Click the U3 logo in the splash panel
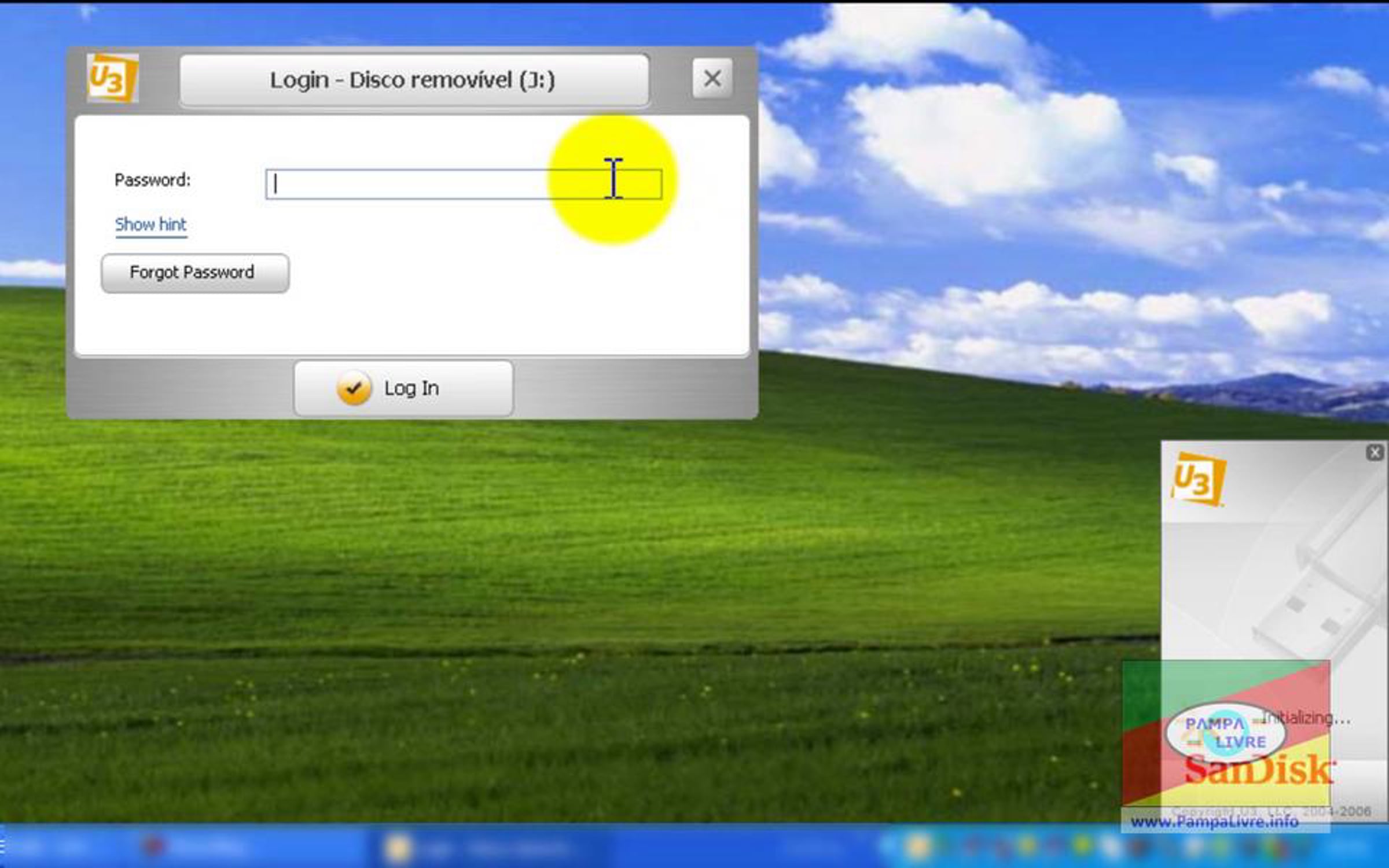This screenshot has height=868, width=1389. 1198,479
